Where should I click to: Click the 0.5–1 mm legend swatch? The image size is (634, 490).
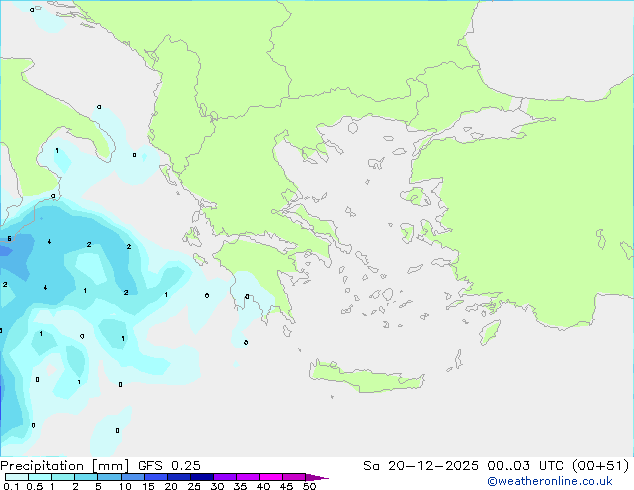(x=40, y=477)
